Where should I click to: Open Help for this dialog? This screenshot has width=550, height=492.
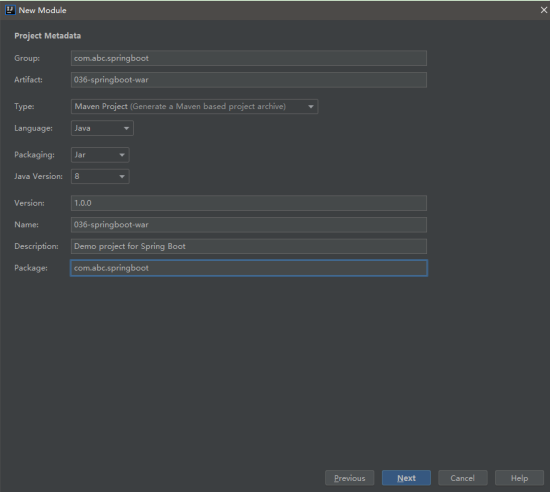pos(519,478)
